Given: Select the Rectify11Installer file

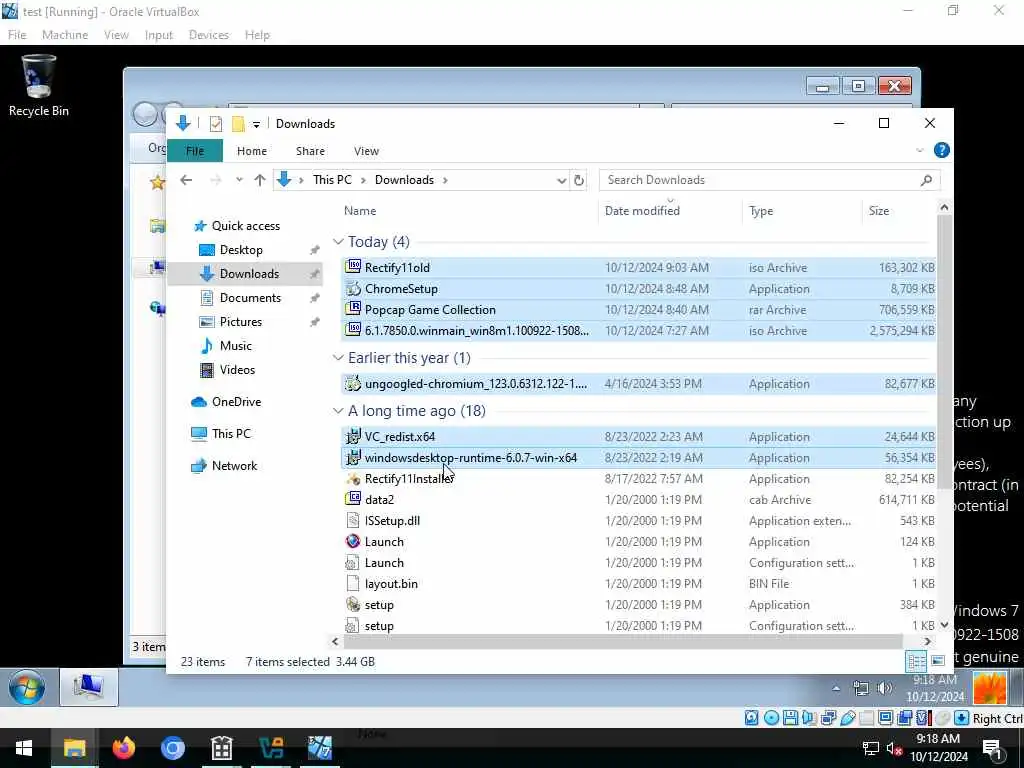Looking at the screenshot, I should [x=638, y=479].
